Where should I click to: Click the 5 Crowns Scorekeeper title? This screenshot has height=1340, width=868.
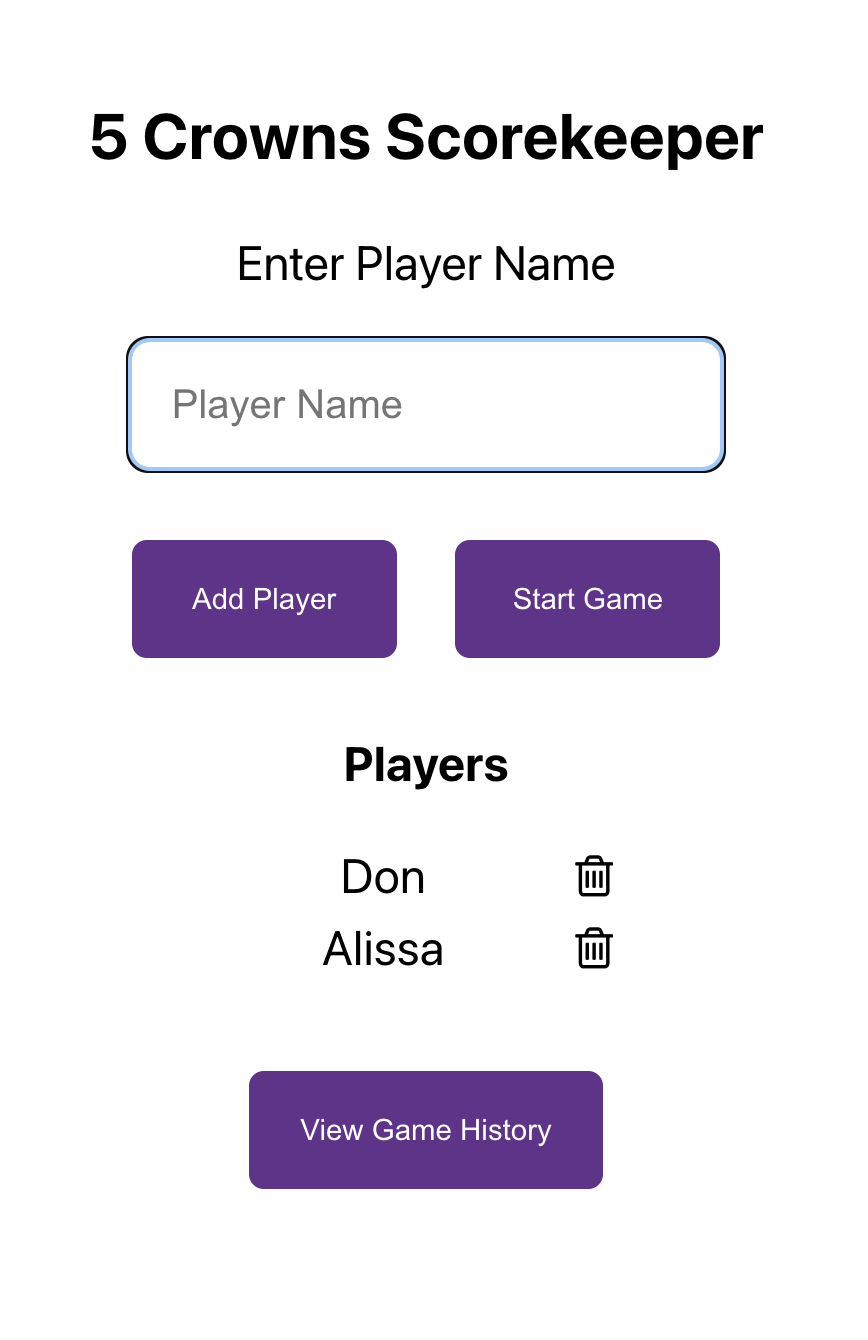pos(427,137)
